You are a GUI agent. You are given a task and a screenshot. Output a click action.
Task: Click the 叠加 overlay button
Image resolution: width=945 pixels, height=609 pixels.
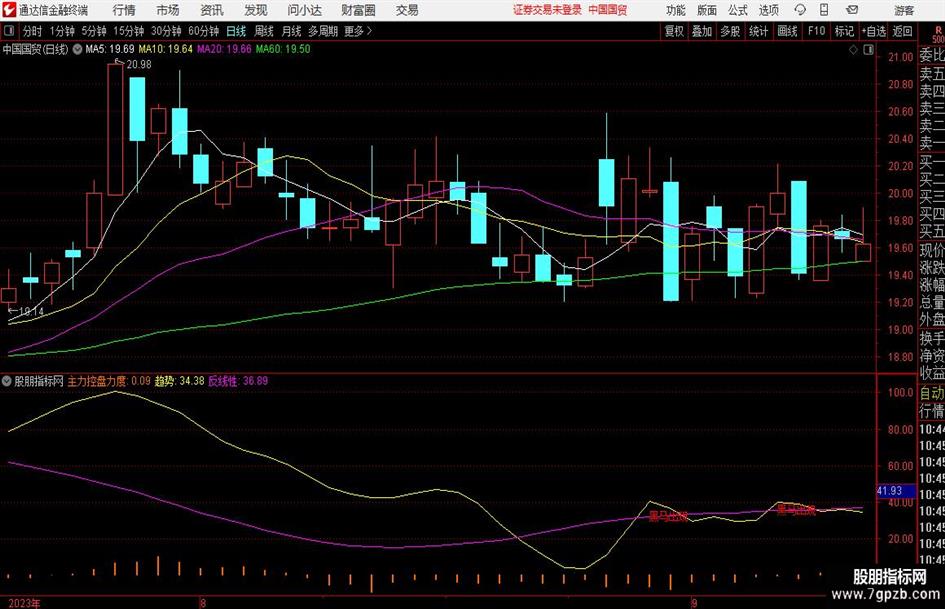(702, 31)
